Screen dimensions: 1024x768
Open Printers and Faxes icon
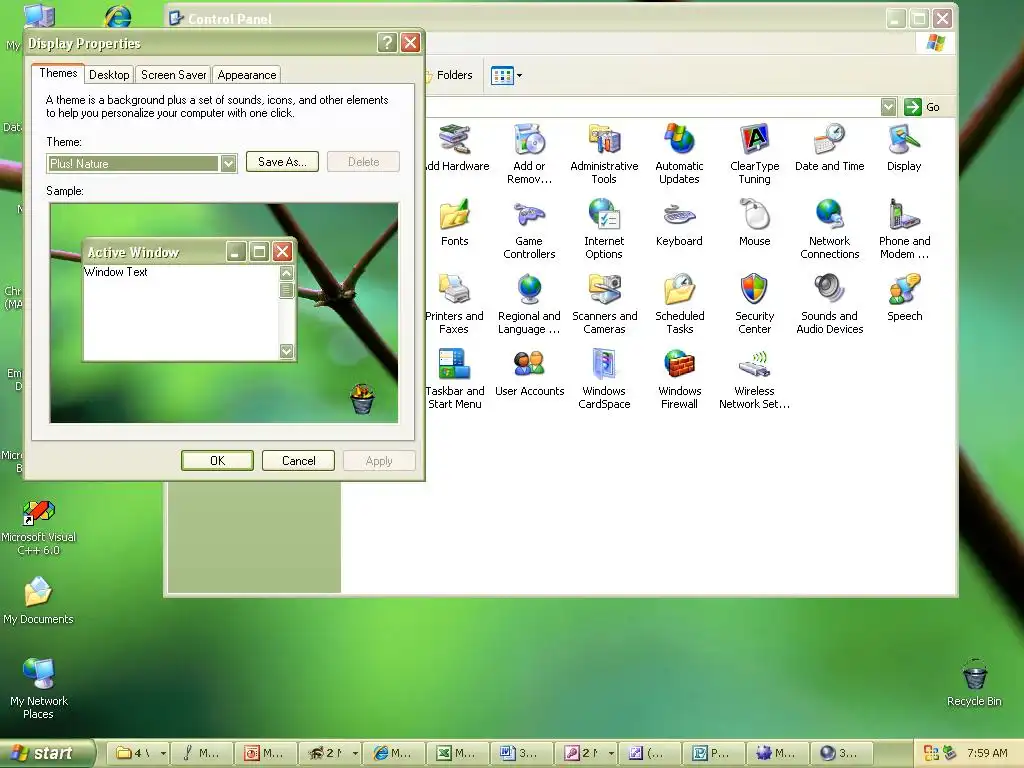tap(455, 304)
